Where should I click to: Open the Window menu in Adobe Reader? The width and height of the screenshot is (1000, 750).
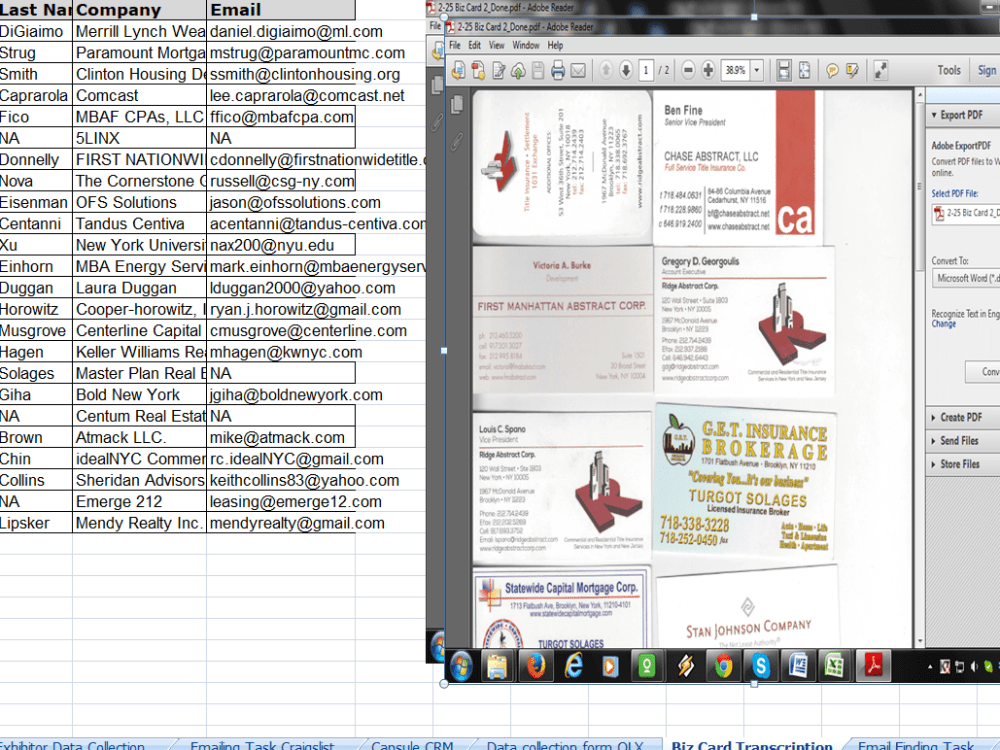pyautogui.click(x=526, y=45)
